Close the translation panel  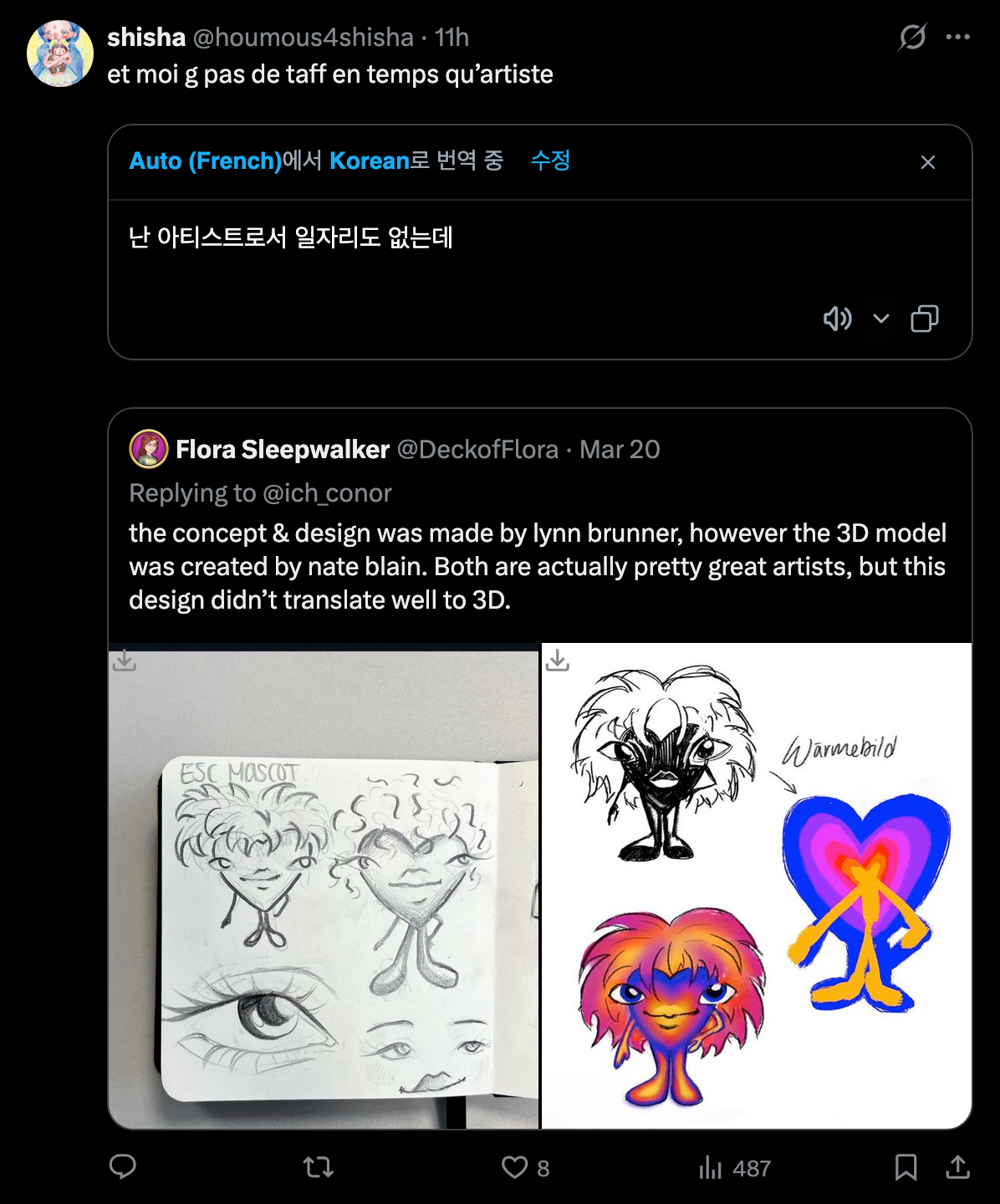(927, 162)
